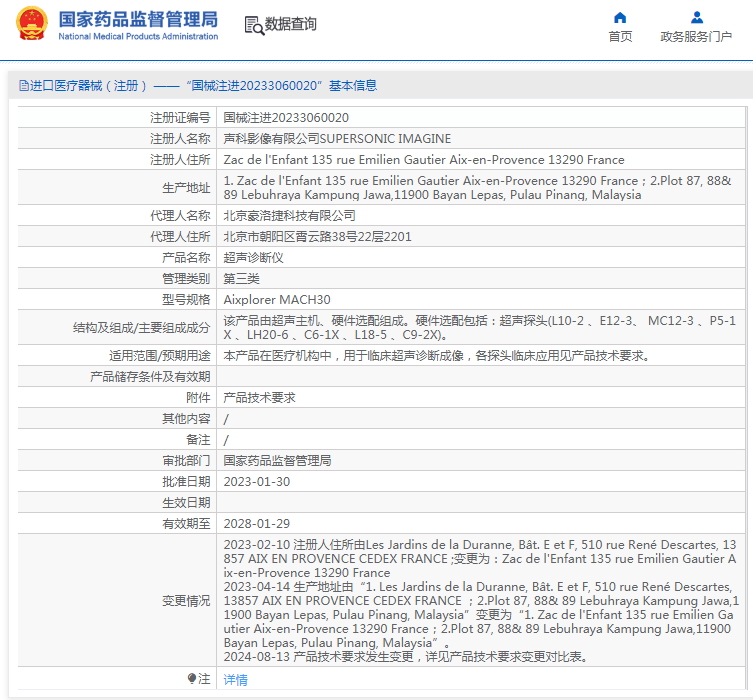Select model Aixplorer MACH30
Screen dimensions: 753x700
tap(277, 300)
